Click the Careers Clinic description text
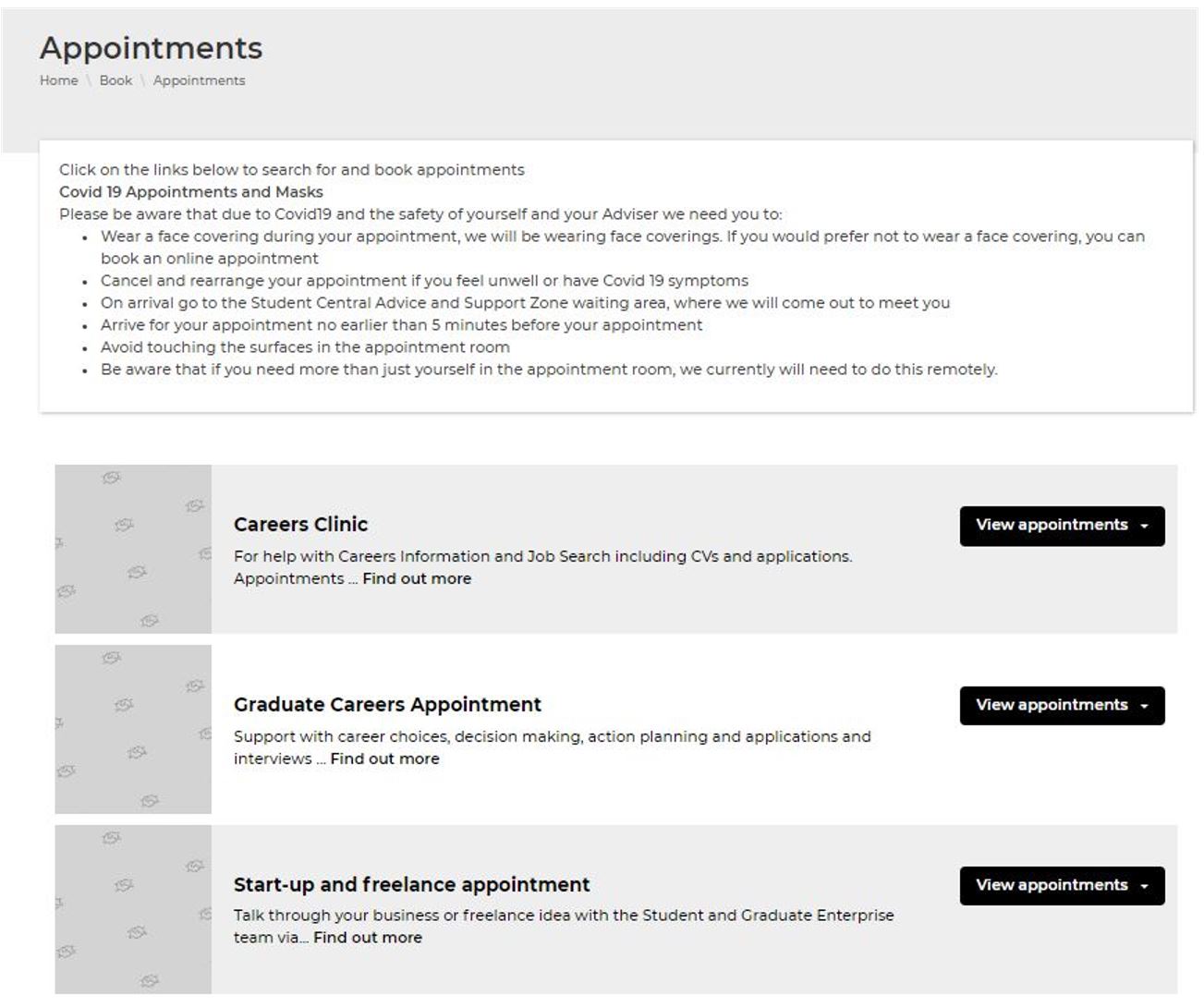The width and height of the screenshot is (1204, 1007). click(x=542, y=557)
